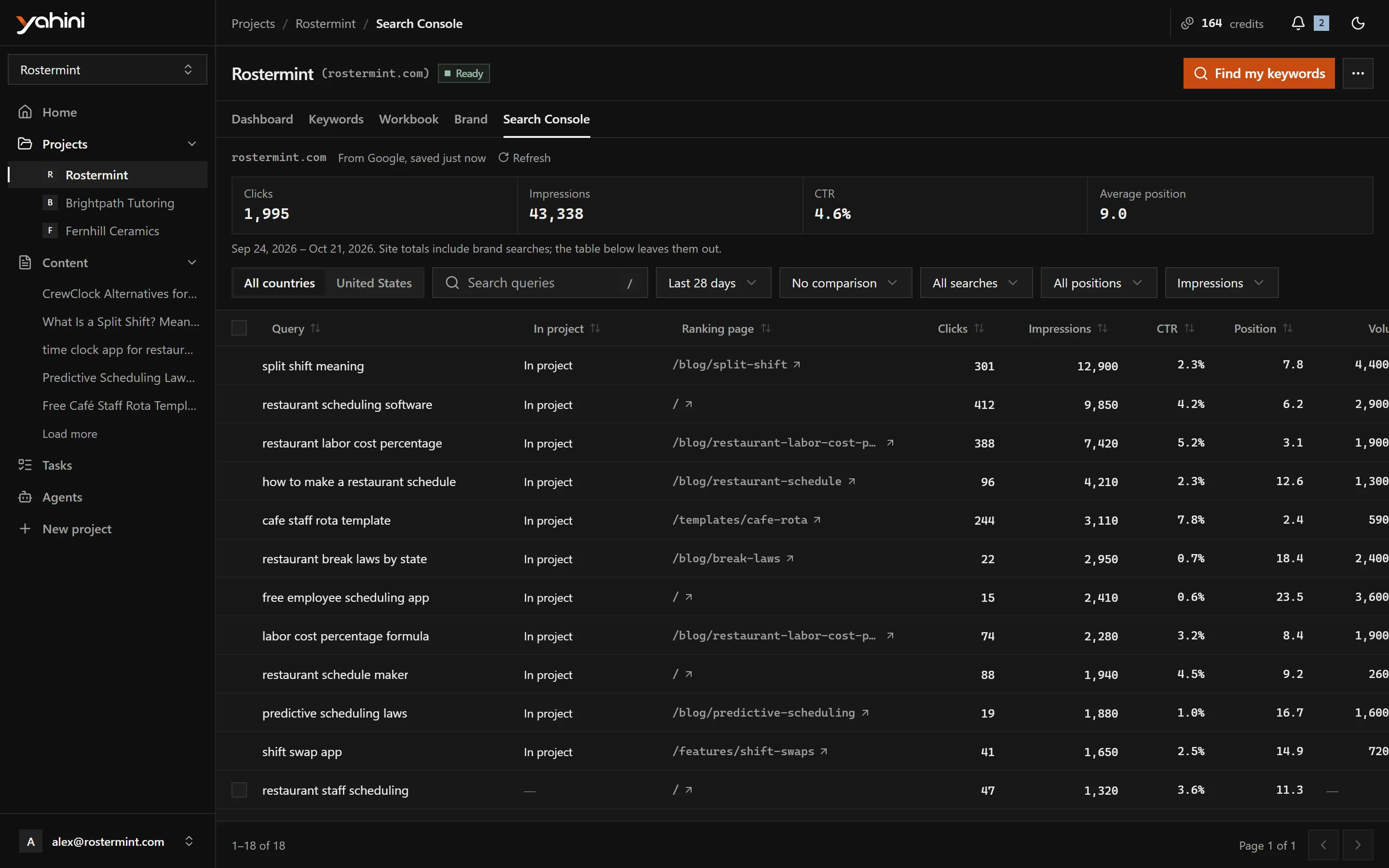Click the Search queries input field
This screenshot has height=868, width=1389.
[540, 283]
